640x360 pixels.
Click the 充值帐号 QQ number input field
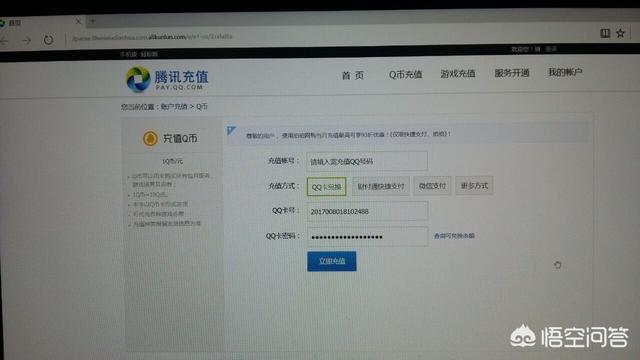click(367, 161)
